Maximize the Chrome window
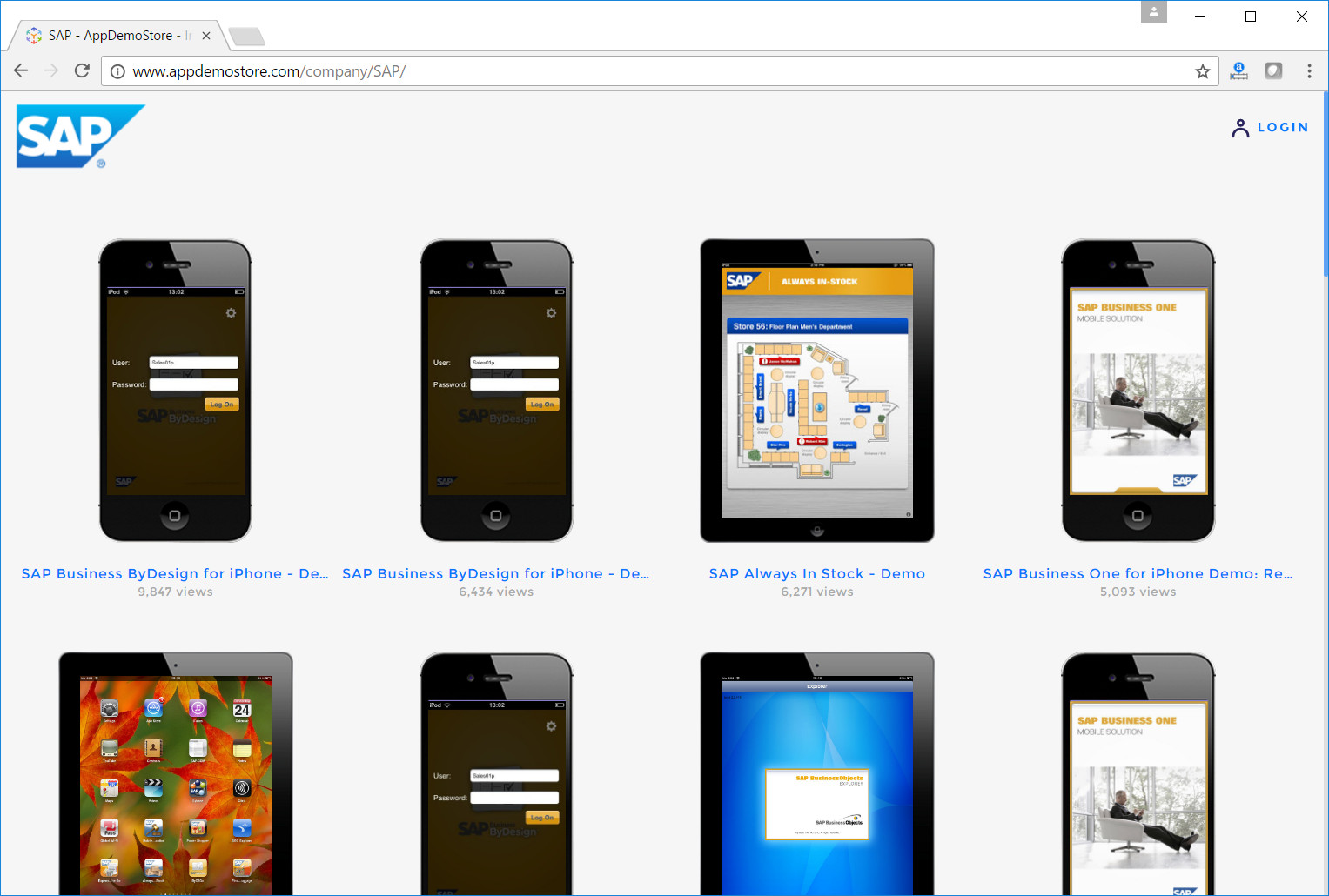The image size is (1329, 896). tap(1251, 16)
